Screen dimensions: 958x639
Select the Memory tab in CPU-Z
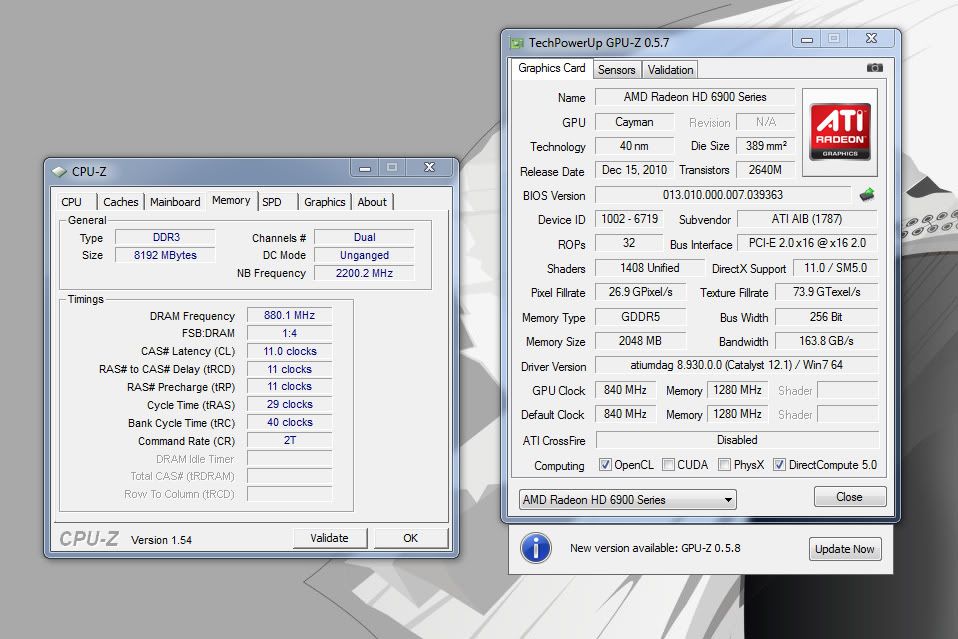[231, 200]
